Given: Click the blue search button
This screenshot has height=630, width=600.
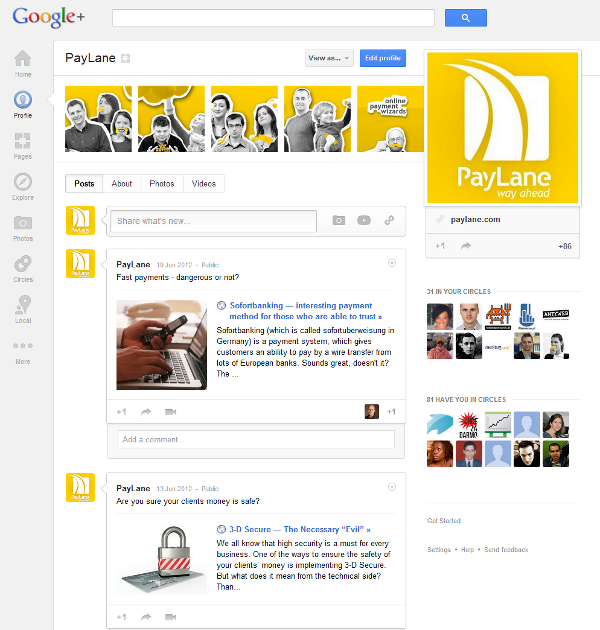Looking at the screenshot, I should (466, 18).
